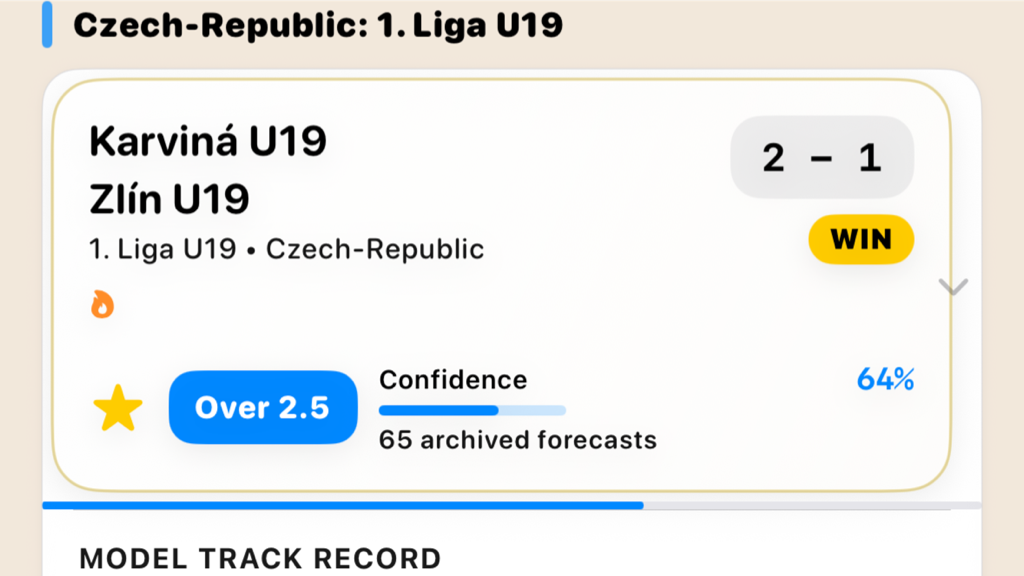Select the Over 2.5 prediction button
The width and height of the screenshot is (1024, 576).
click(x=263, y=408)
